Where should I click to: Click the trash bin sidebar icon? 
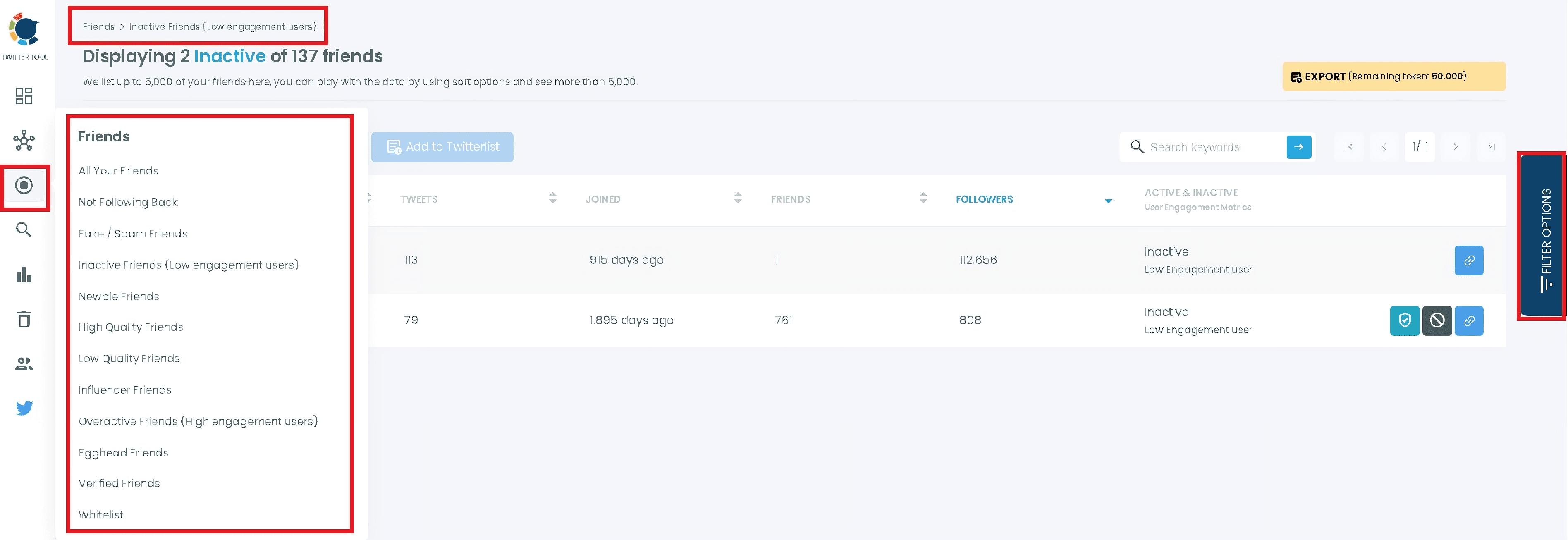click(24, 319)
